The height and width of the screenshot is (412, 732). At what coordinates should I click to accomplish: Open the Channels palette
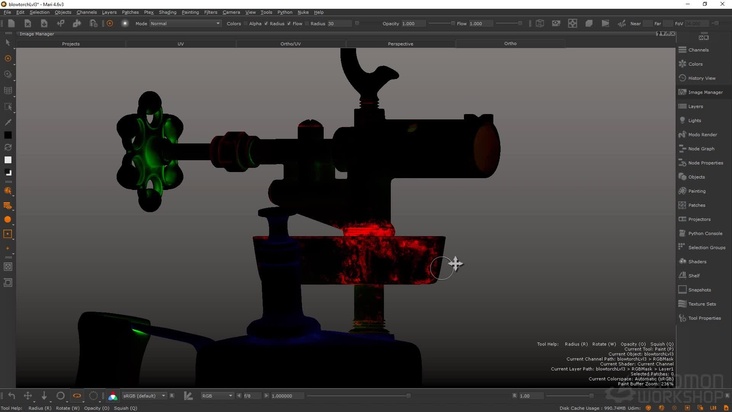click(694, 50)
